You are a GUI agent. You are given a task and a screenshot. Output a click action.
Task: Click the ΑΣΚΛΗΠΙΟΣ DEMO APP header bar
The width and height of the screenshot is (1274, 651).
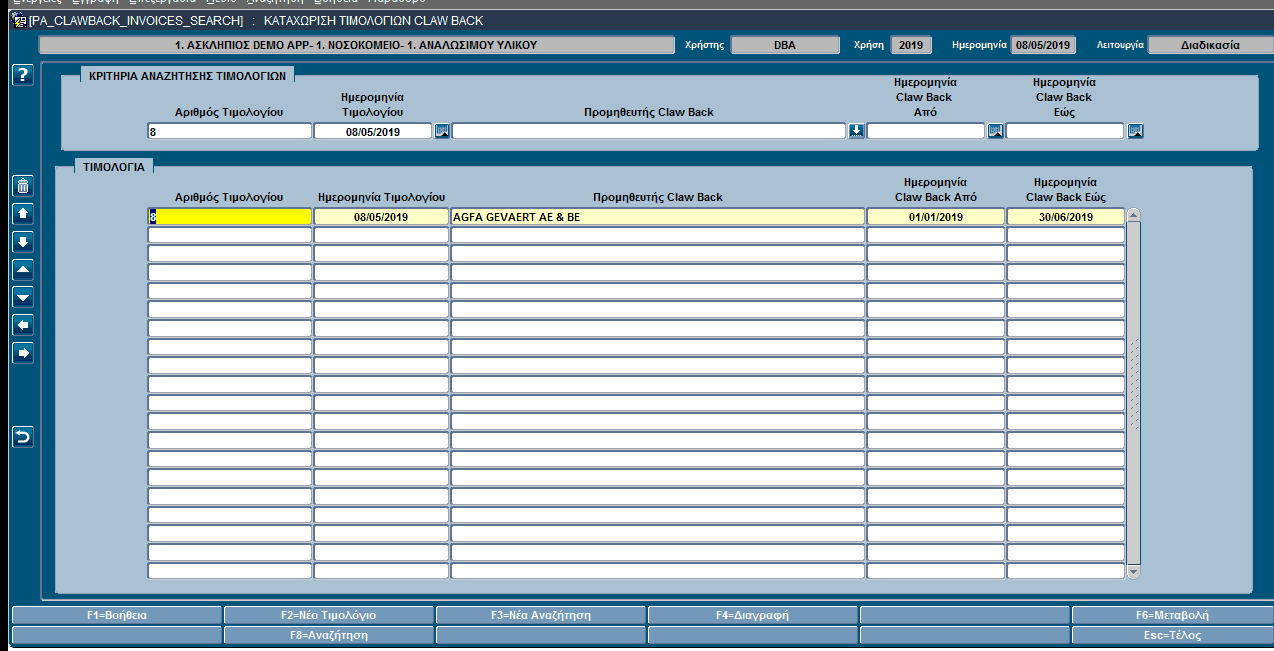[x=355, y=45]
